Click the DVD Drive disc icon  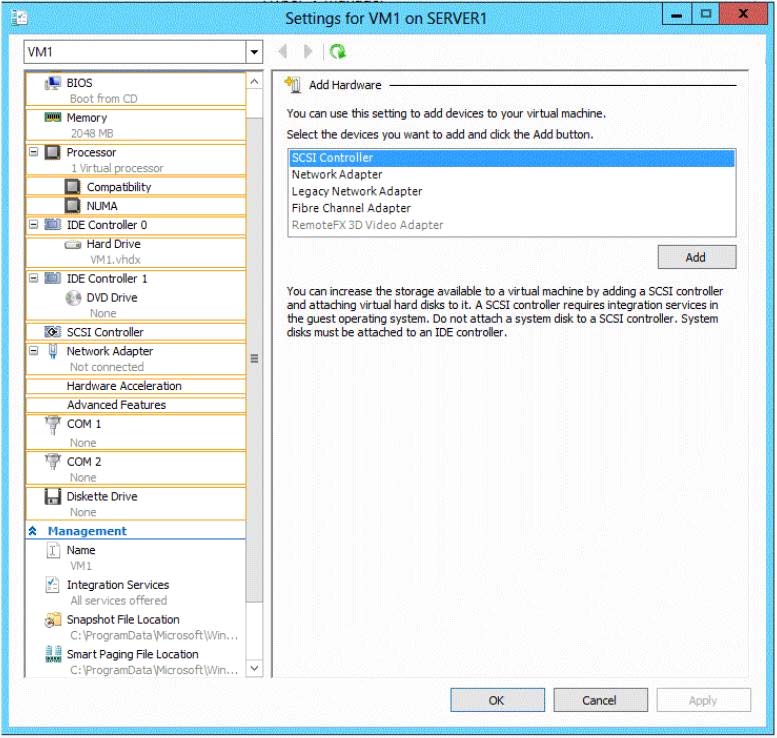(x=73, y=297)
